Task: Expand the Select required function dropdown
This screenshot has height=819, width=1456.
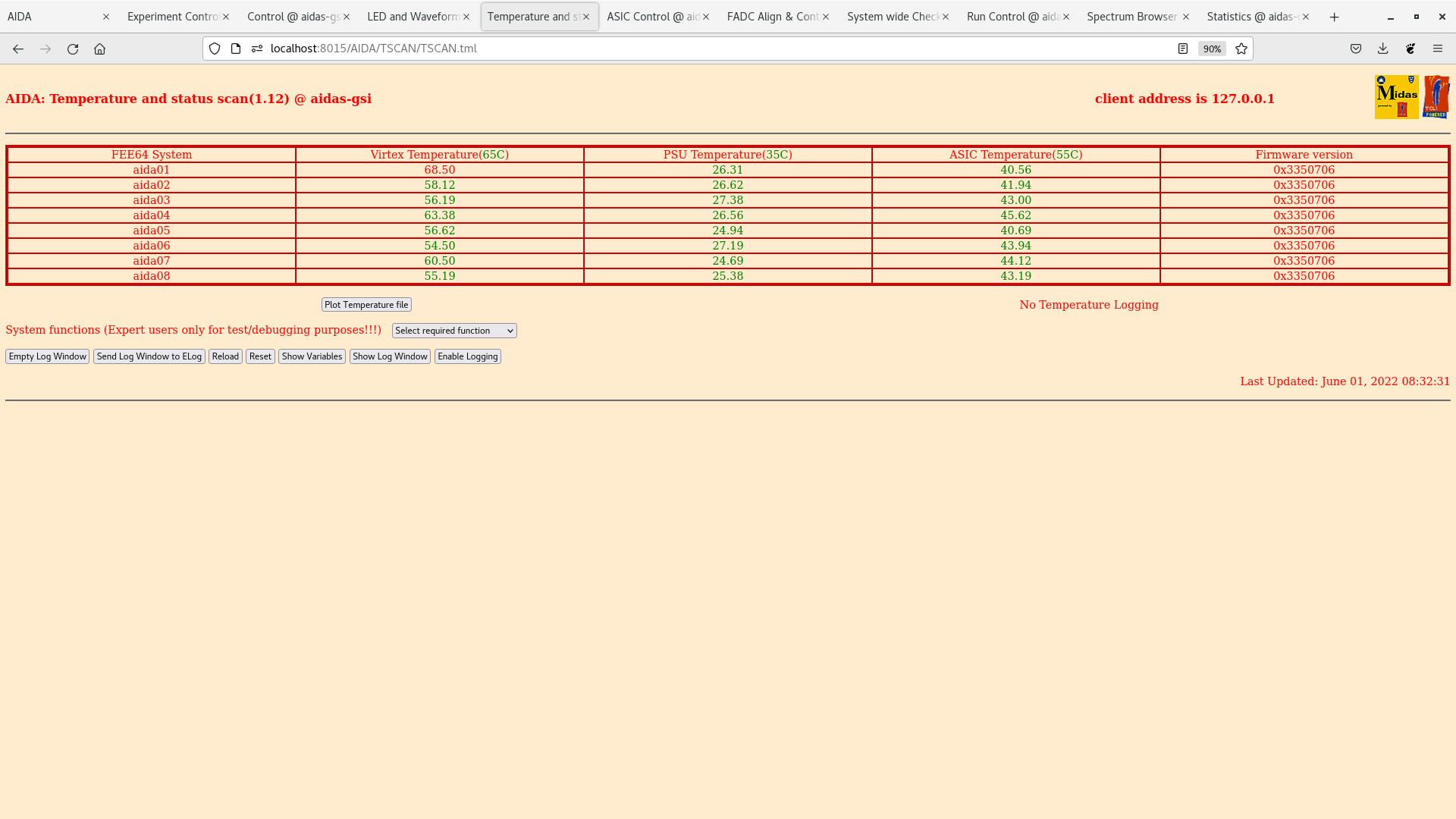Action: coord(454,331)
